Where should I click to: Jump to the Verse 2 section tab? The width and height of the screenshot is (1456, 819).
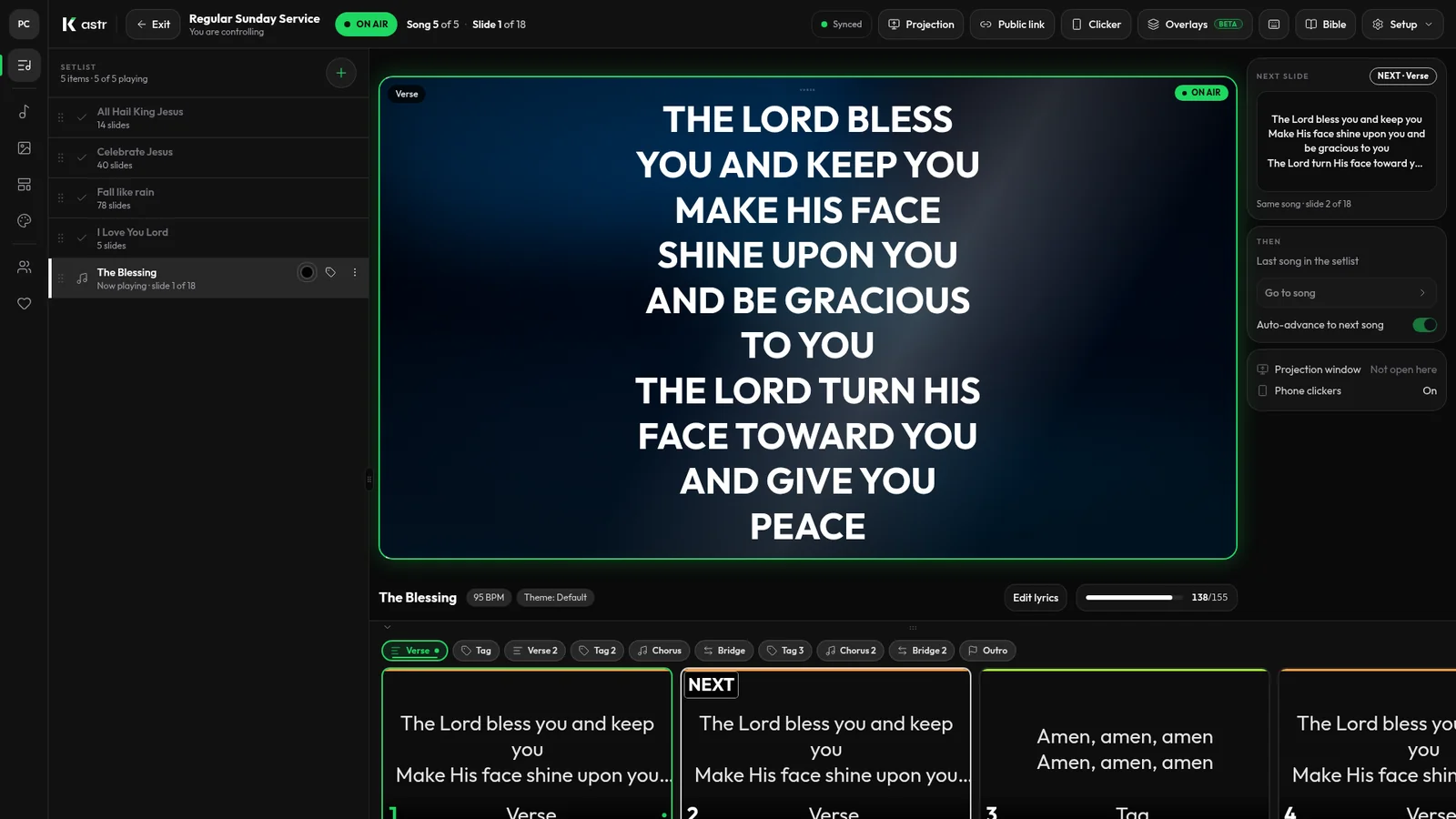coord(535,651)
